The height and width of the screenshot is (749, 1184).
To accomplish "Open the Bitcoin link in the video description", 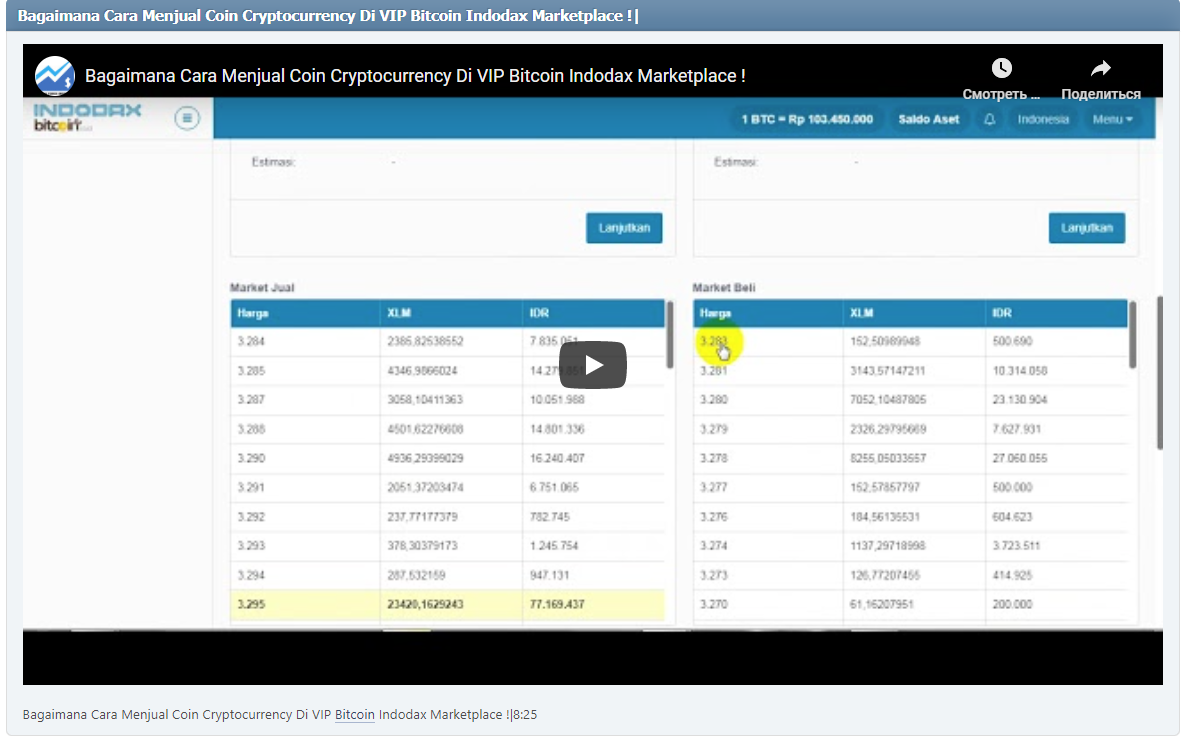I will click(x=354, y=714).
